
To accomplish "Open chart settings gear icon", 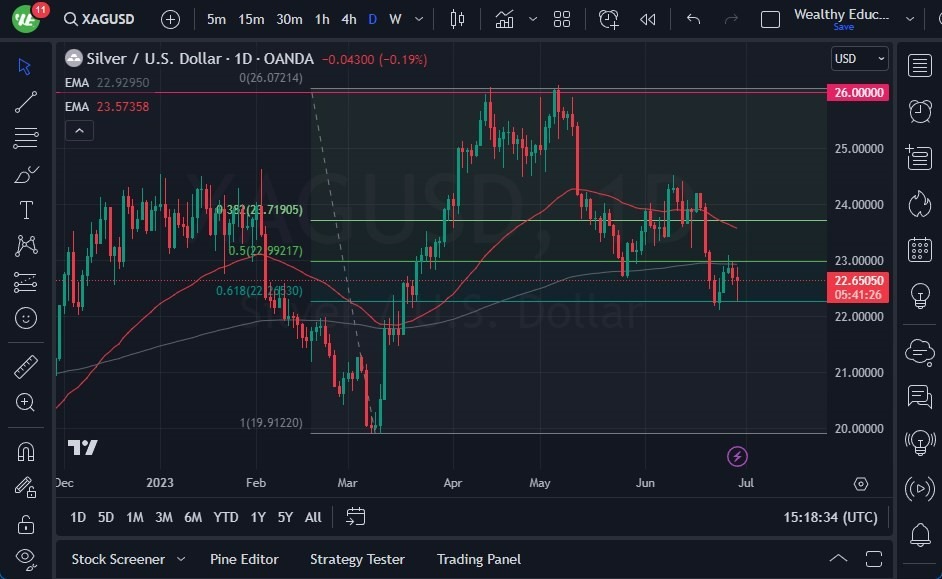I will (x=861, y=484).
